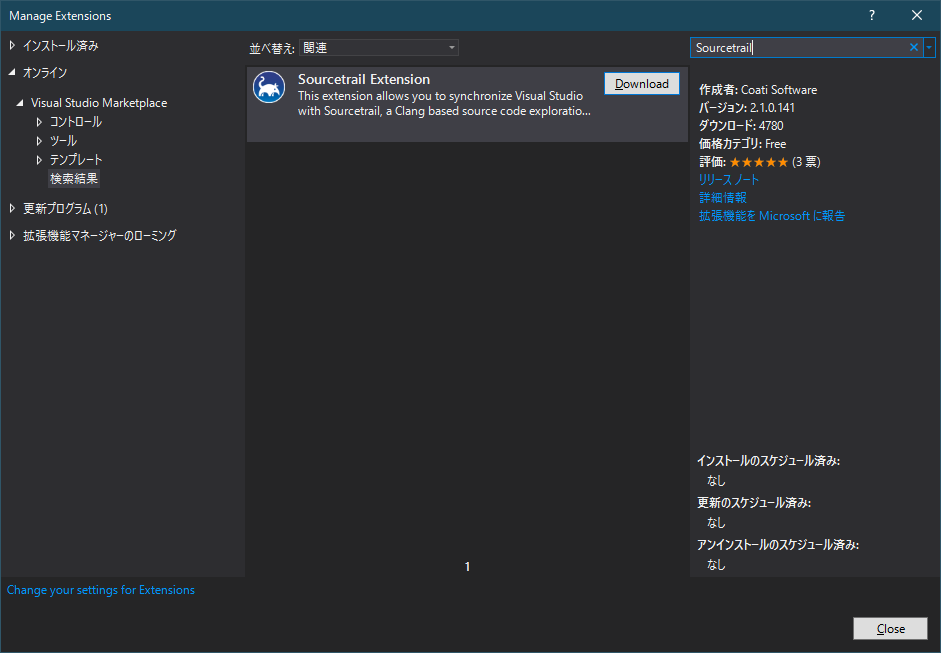Click inside the Sourcetrail search field
This screenshot has height=653, width=941.
point(797,47)
